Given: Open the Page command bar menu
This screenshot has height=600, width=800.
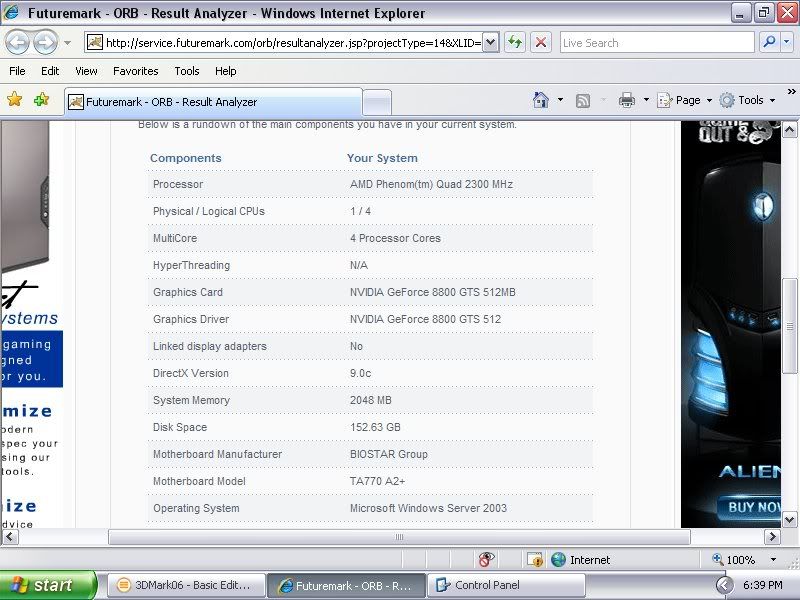Looking at the screenshot, I should pyautogui.click(x=684, y=100).
